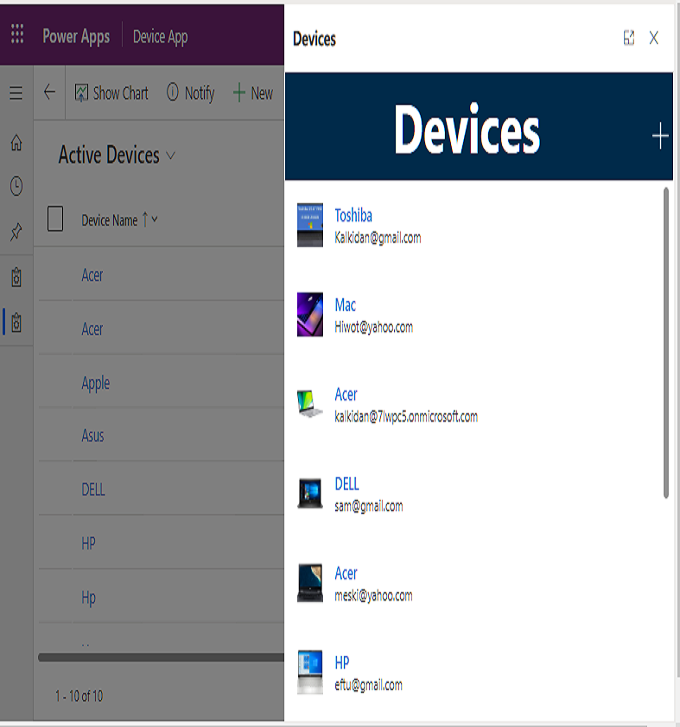Select Mac in the Devices list
This screenshot has height=727, width=680.
(x=345, y=305)
